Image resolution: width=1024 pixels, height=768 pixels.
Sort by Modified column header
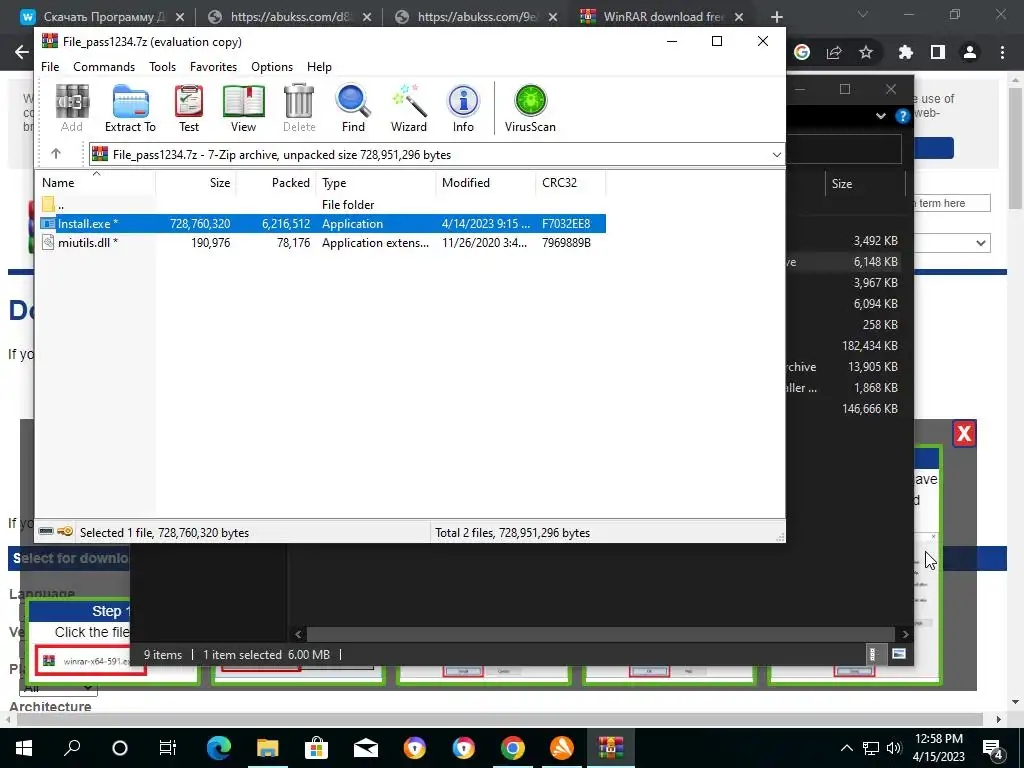tap(485, 183)
